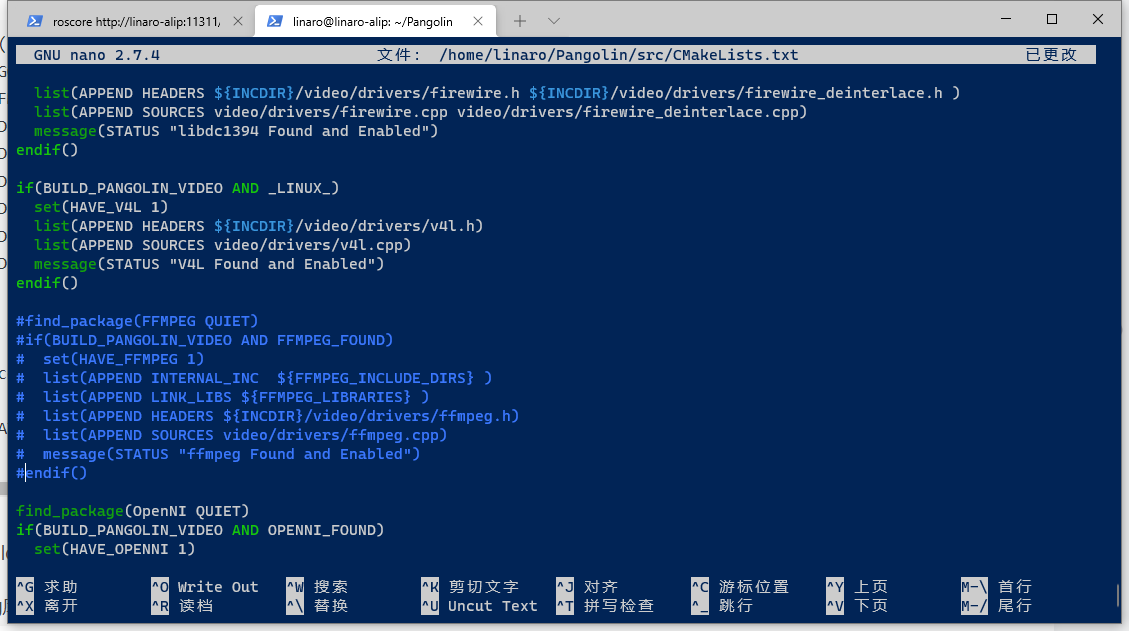Click the ^_ 跳行 go to line shortcut
The image size is (1129, 631).
(722, 606)
